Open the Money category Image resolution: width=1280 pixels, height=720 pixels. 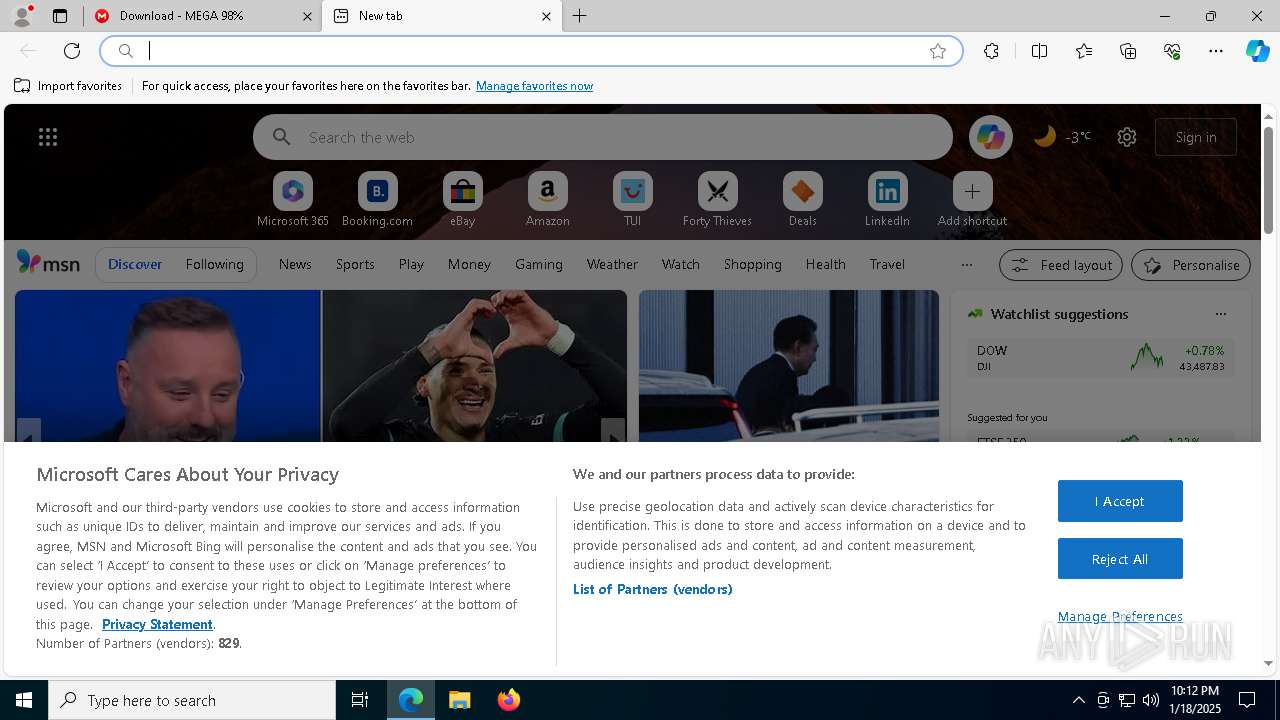pyautogui.click(x=469, y=264)
